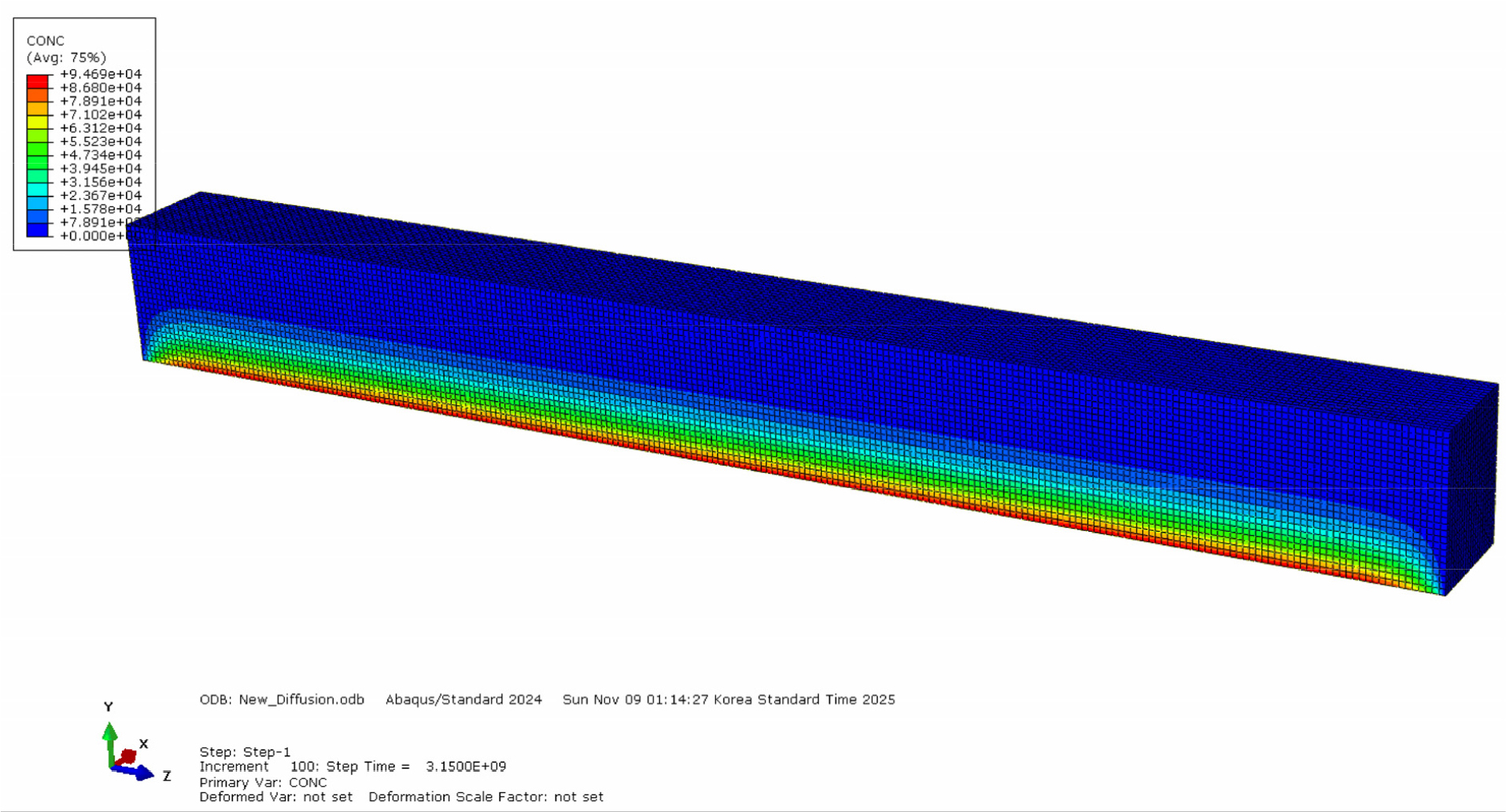Click the Abaqus/Standard 2024 text

463,699
